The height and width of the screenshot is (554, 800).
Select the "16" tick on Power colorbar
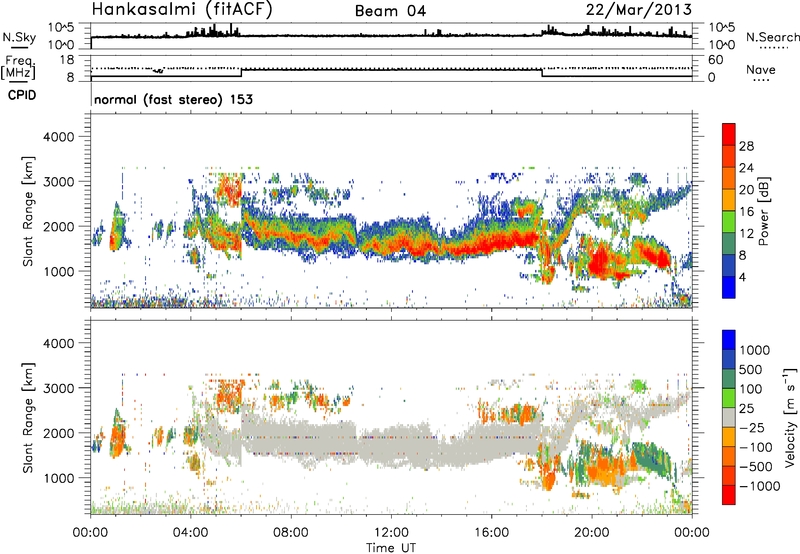click(x=746, y=212)
